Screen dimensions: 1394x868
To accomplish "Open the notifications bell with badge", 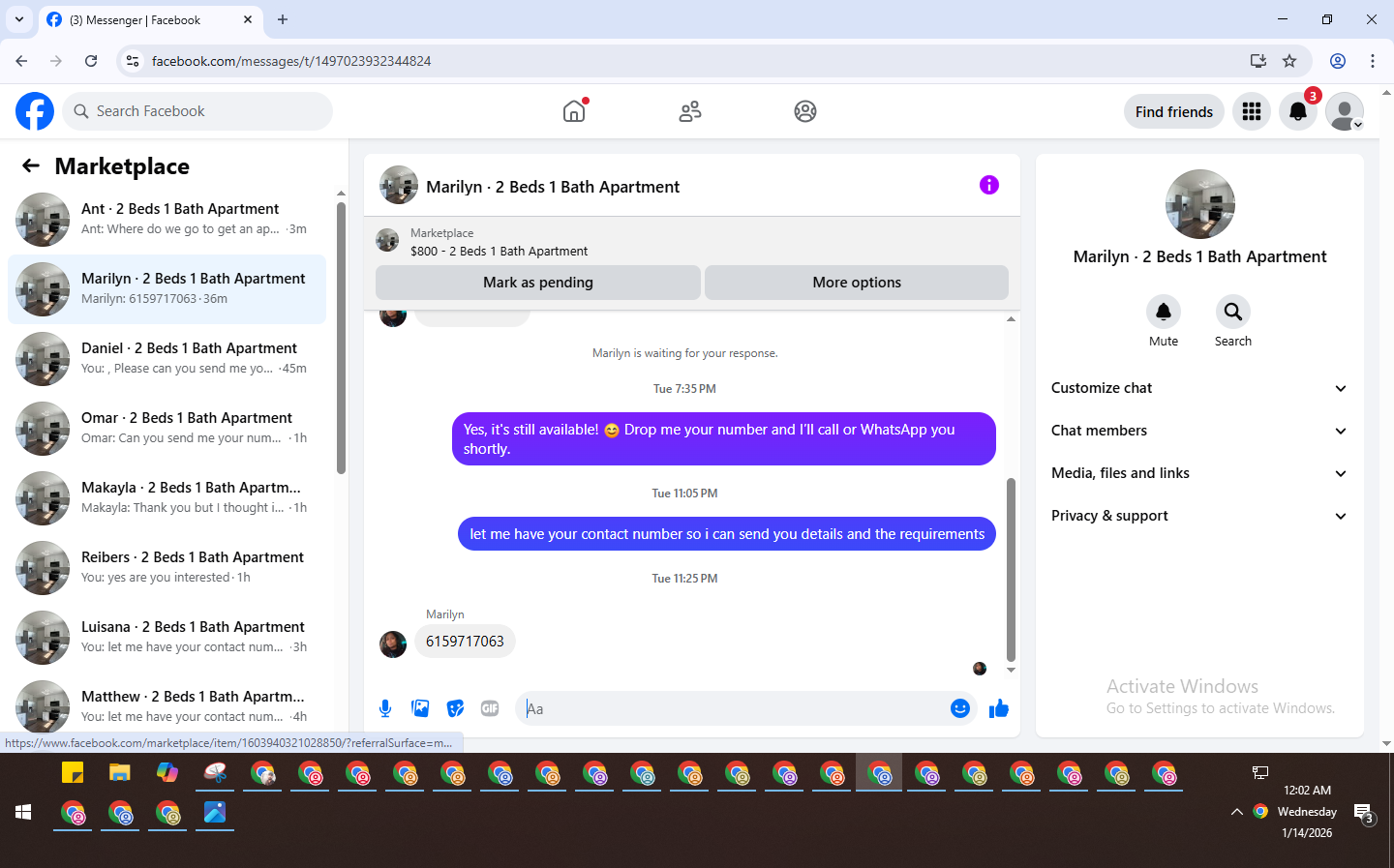I will click(x=1298, y=111).
